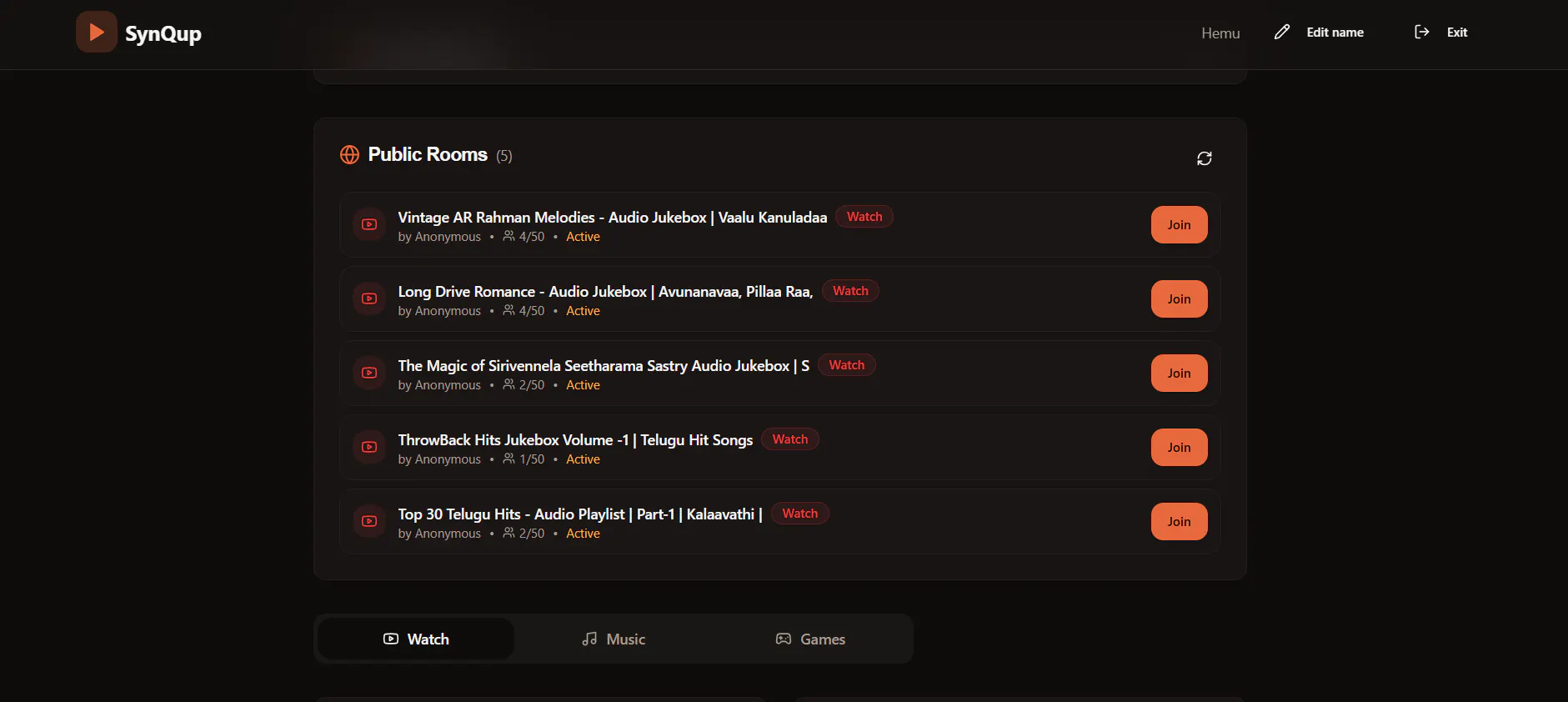Click the 1/50 occupancy in ThrowBack Hits row
The width and height of the screenshot is (1568, 702).
click(532, 459)
